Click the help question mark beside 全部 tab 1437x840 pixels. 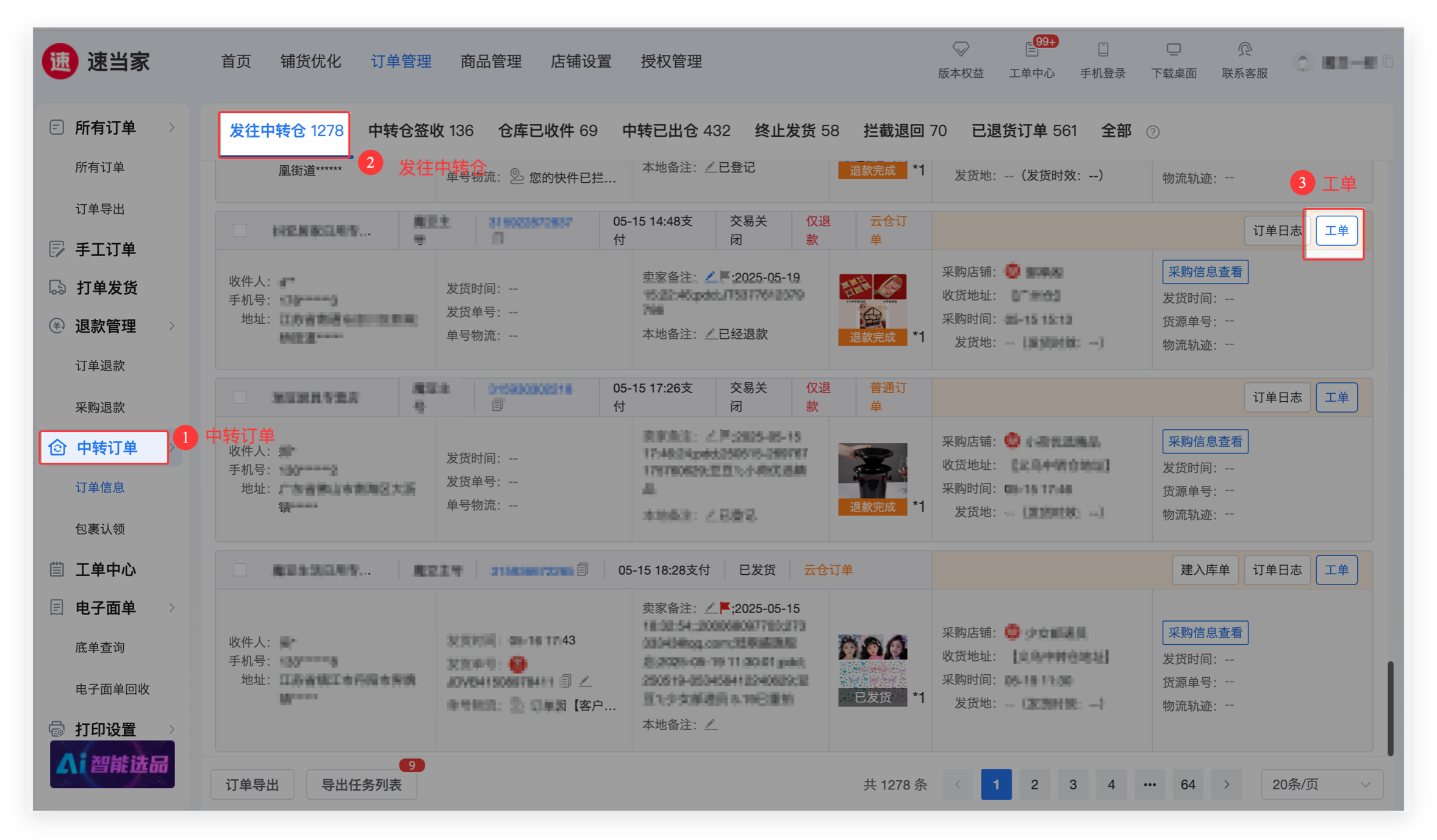tap(1152, 132)
